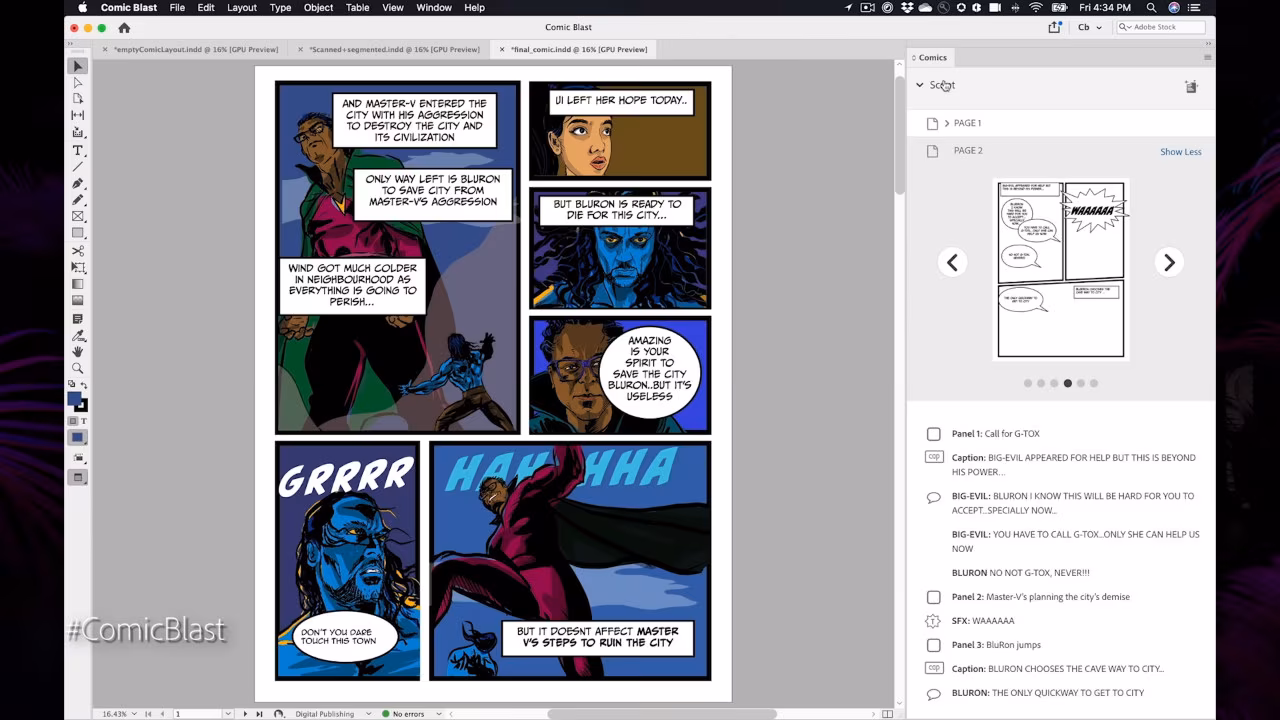Click the import script icon in Comics panel
The height and width of the screenshot is (720, 1280).
[1191, 87]
